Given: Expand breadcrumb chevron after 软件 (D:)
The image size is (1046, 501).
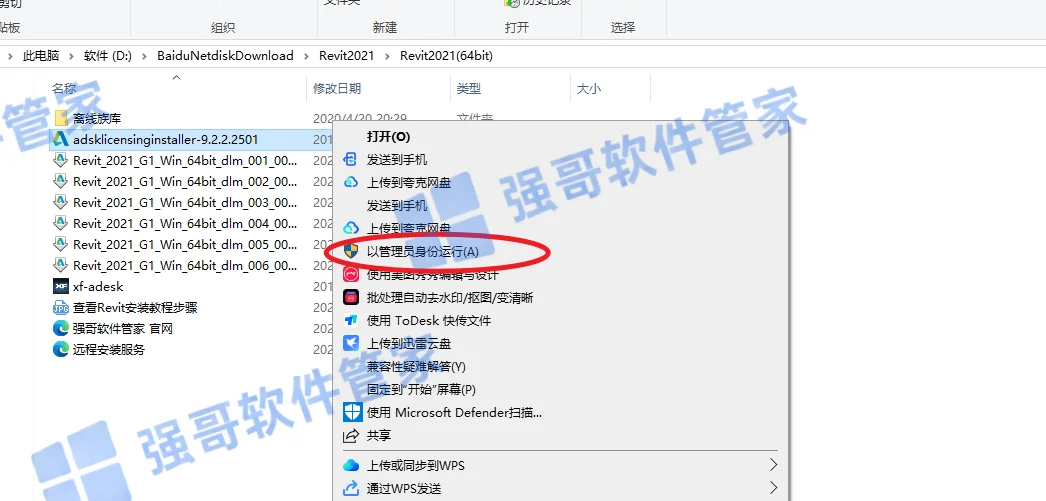Looking at the screenshot, I should pyautogui.click(x=144, y=56).
